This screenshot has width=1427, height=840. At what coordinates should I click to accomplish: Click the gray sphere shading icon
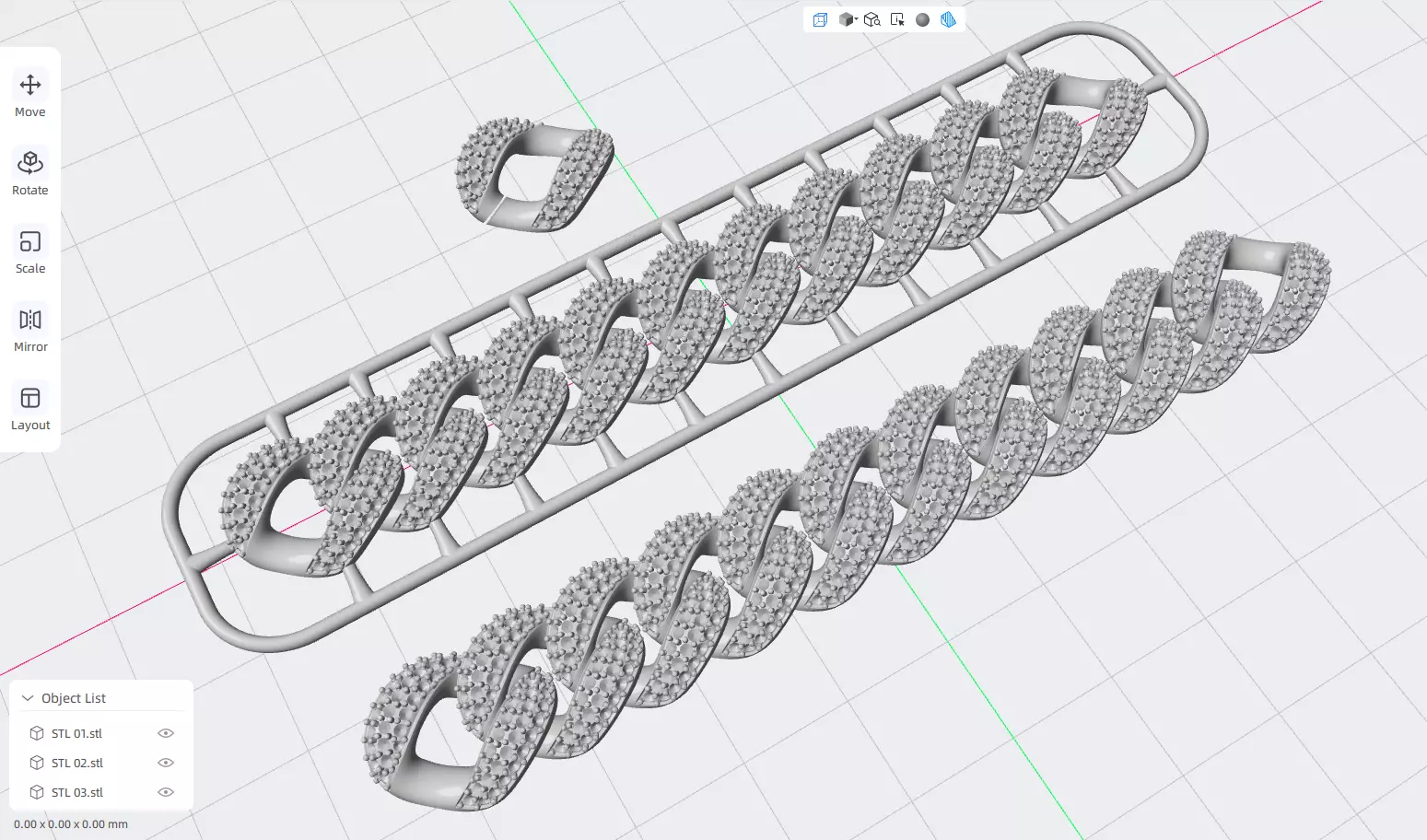[922, 19]
